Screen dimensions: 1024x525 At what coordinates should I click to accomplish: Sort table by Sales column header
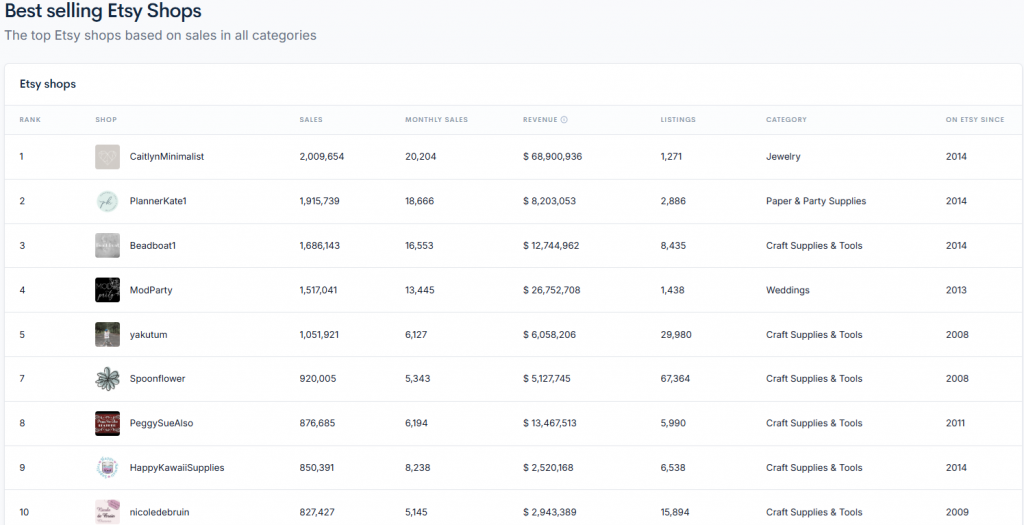(311, 120)
